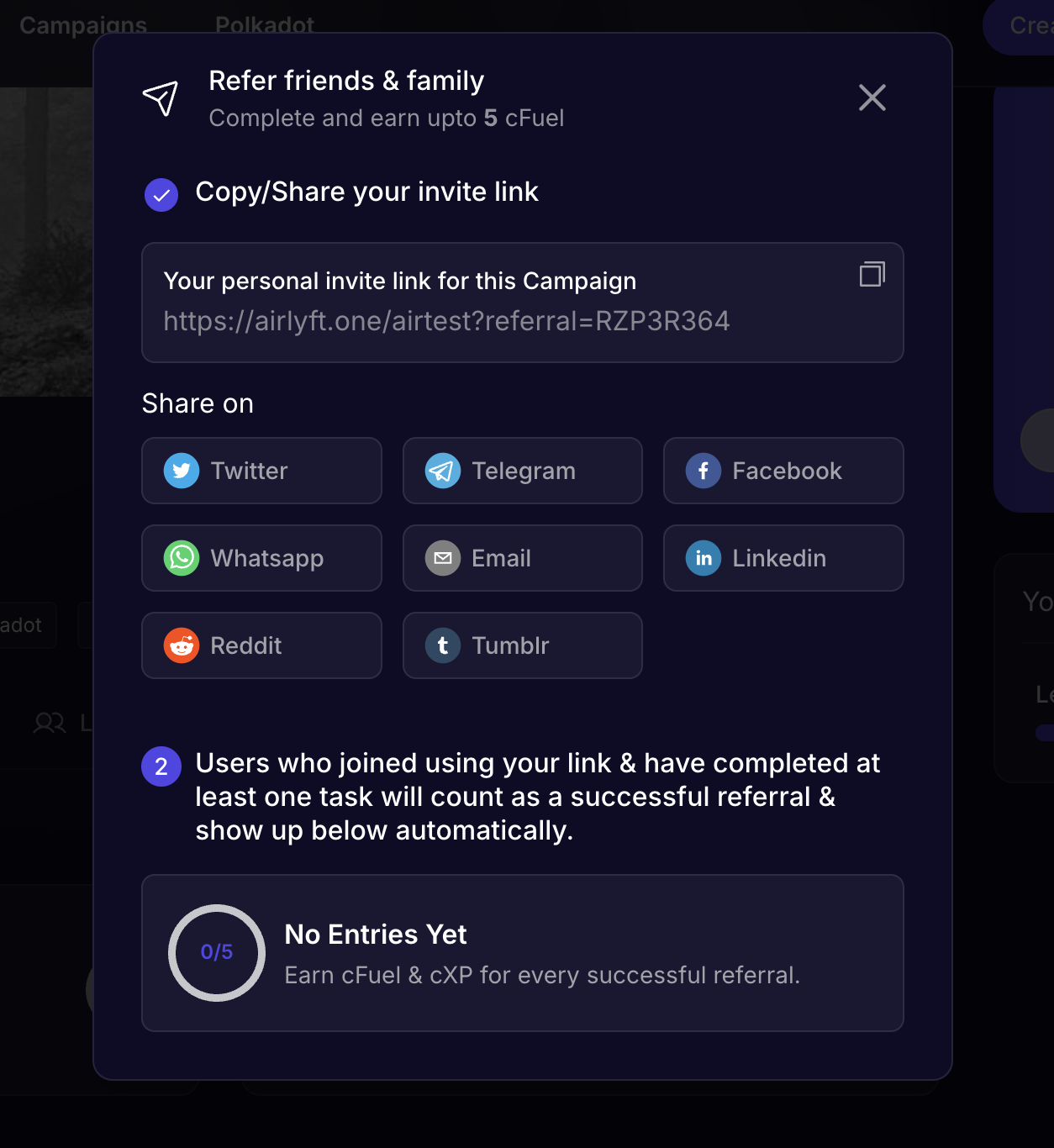Share invite link on Reddit
Viewport: 1054px width, 1148px height.
261,645
